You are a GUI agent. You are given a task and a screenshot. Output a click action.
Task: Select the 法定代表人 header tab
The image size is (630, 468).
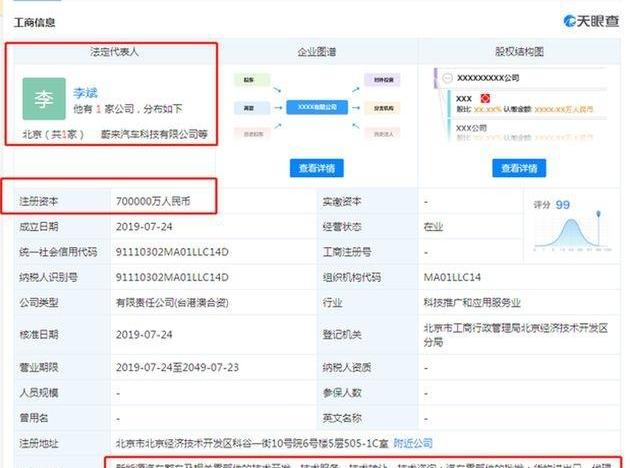114,52
